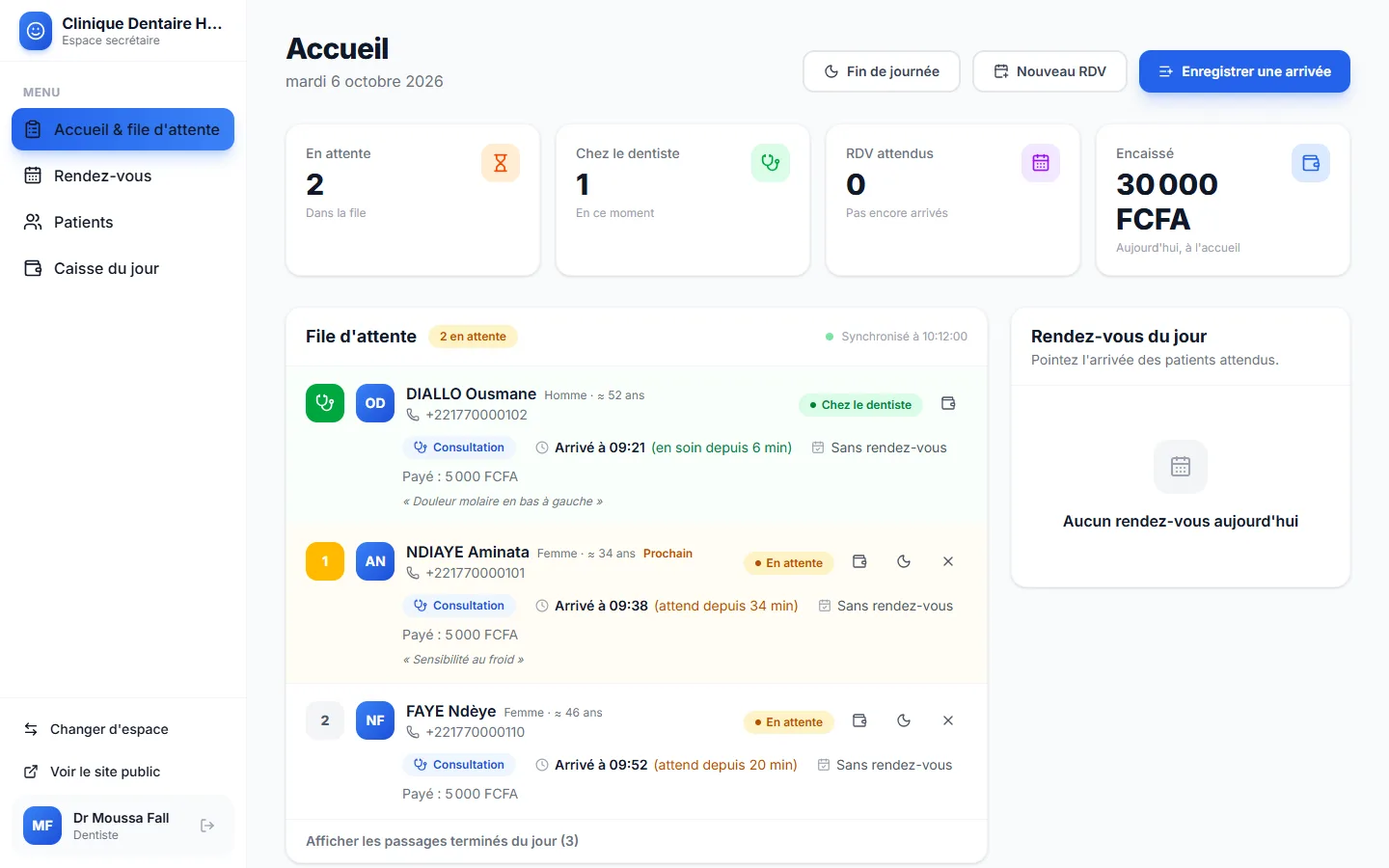
Task: Click Consultation tag in DIALLO Ousmane row
Action: (x=459, y=448)
